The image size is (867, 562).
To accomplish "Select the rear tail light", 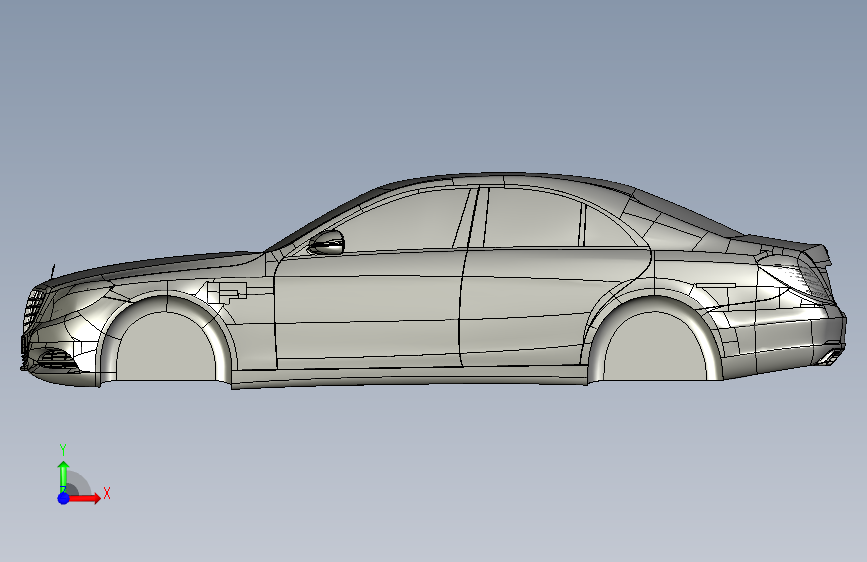I will pyautogui.click(x=796, y=279).
